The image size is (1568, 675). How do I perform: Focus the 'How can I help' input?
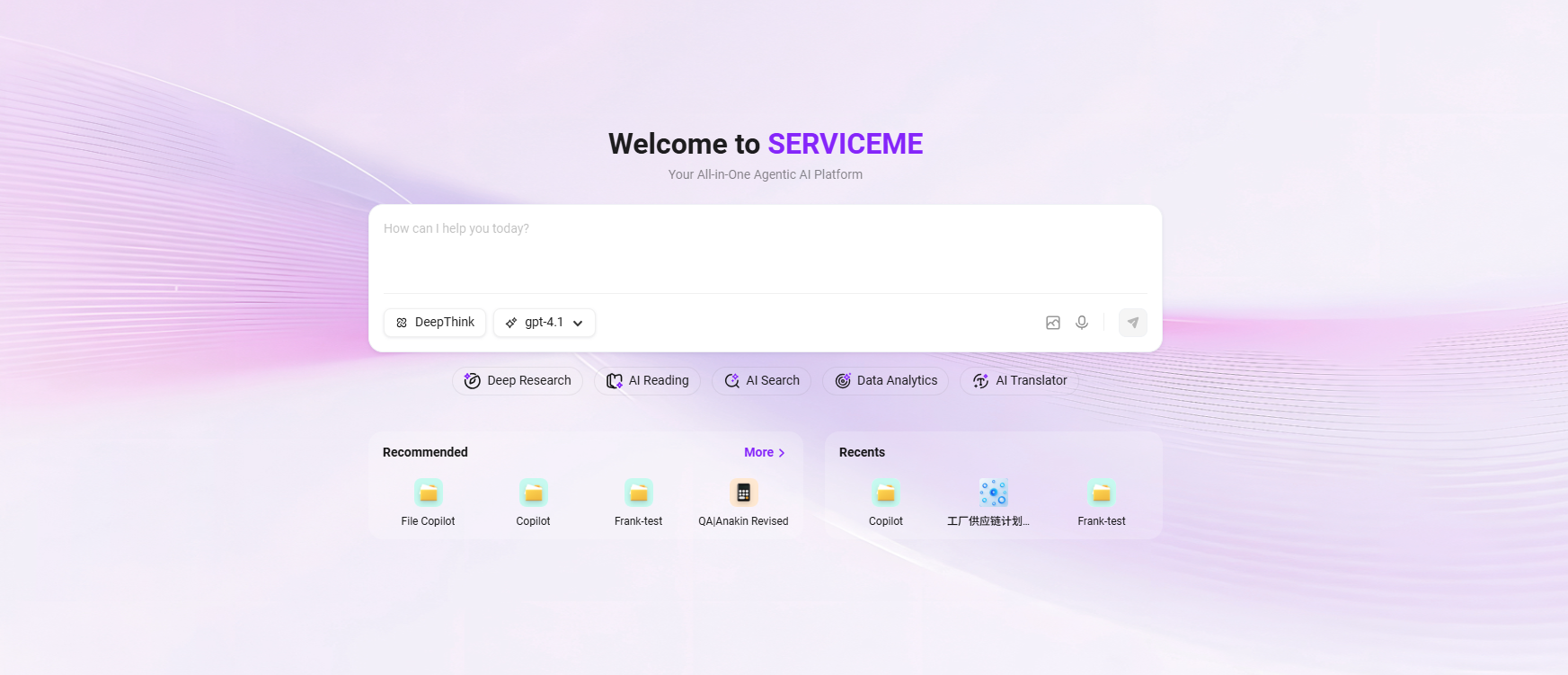point(764,247)
